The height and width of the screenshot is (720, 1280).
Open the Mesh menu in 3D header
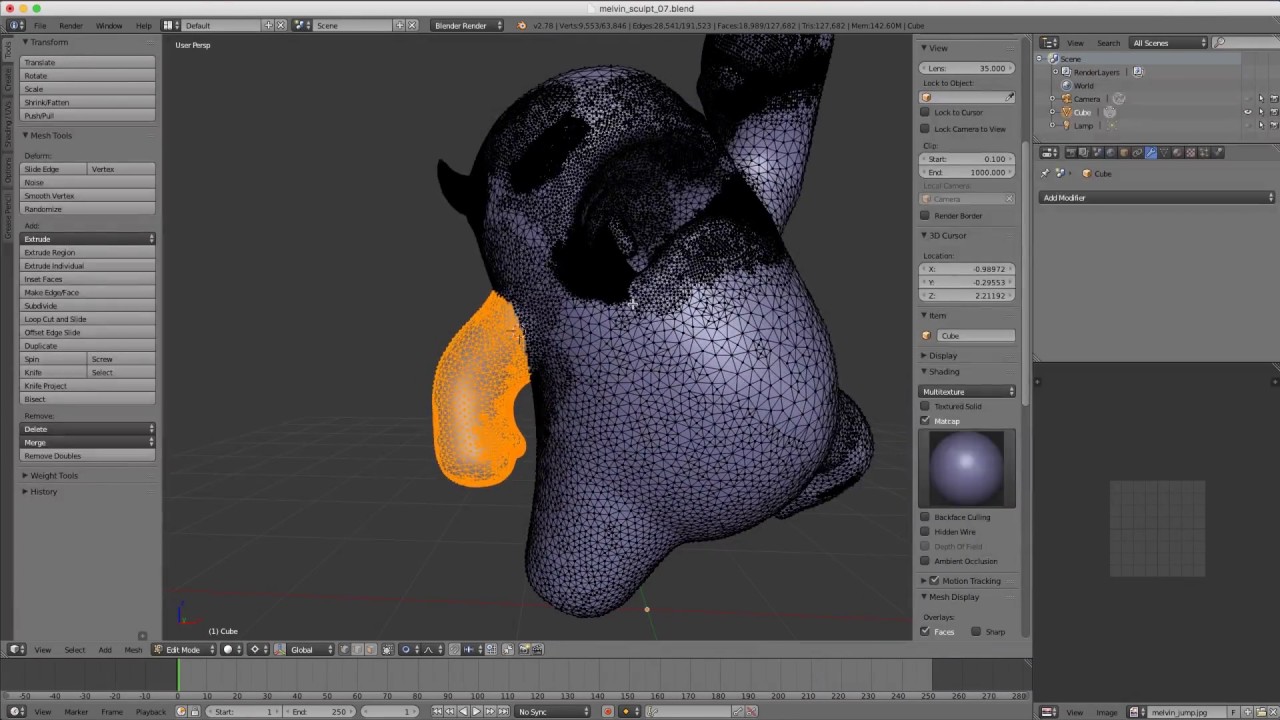[133, 650]
